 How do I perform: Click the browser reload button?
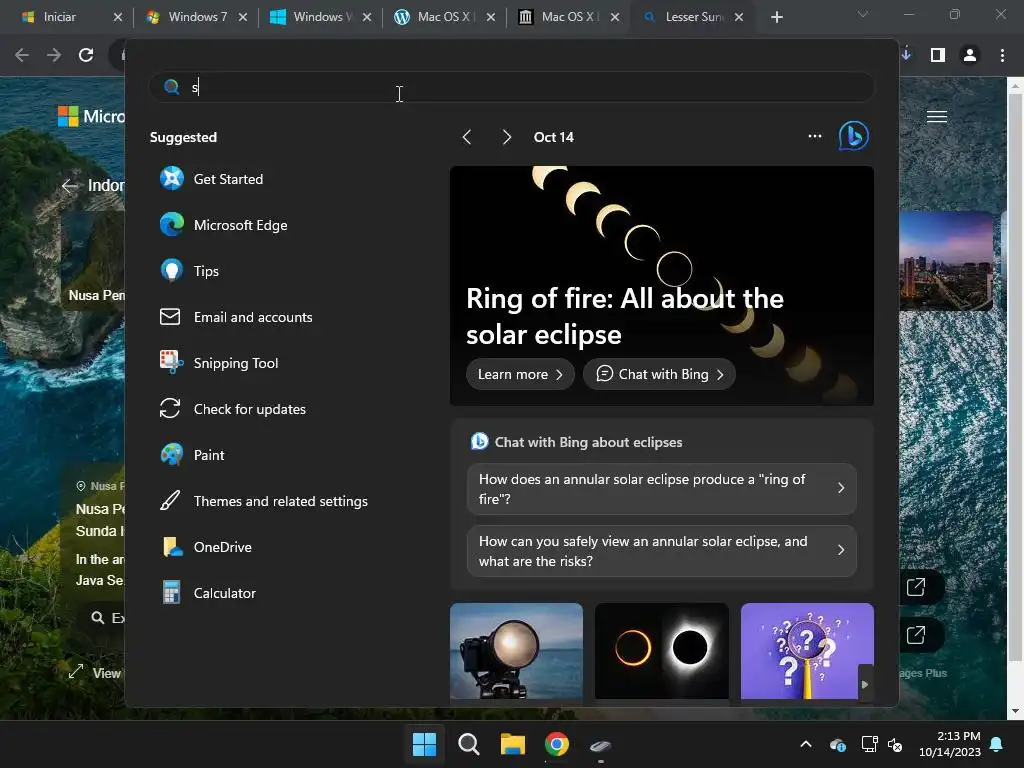(86, 55)
